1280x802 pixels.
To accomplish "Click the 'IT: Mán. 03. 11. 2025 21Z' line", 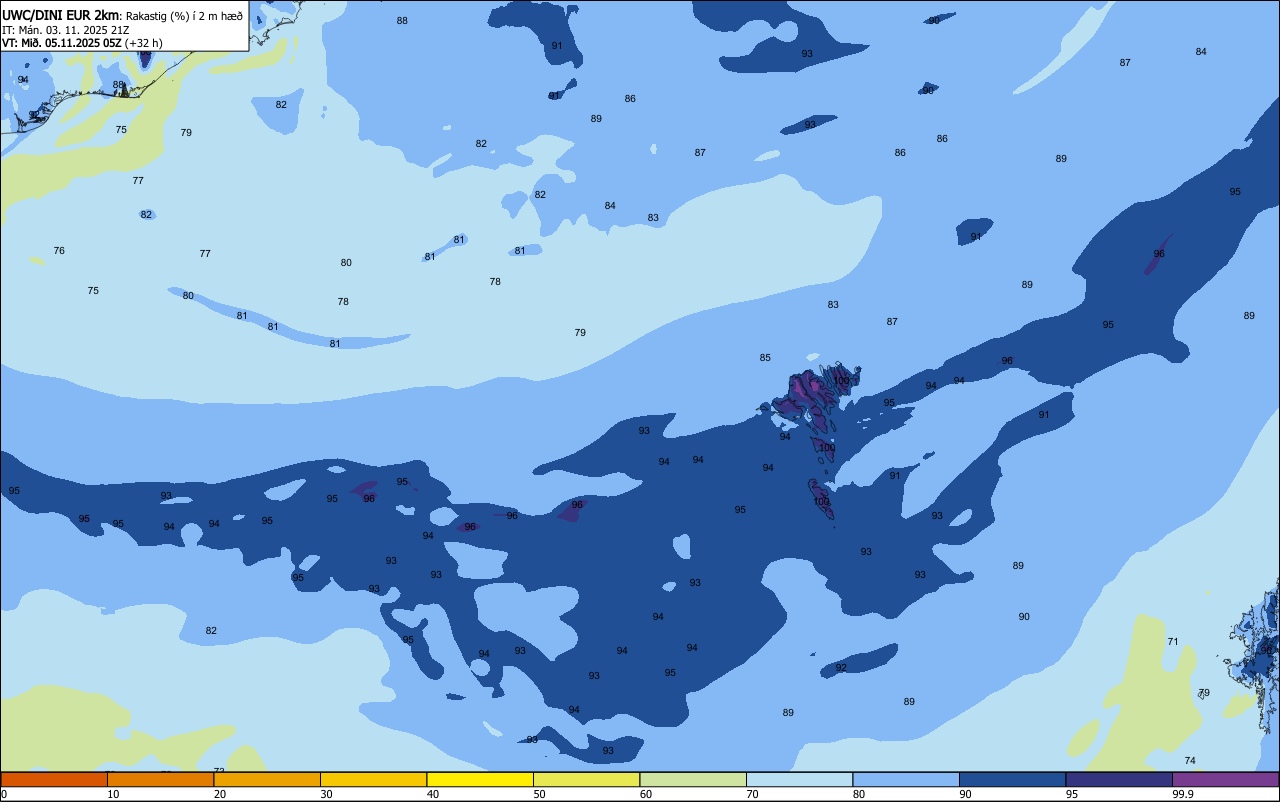I will (x=67, y=30).
